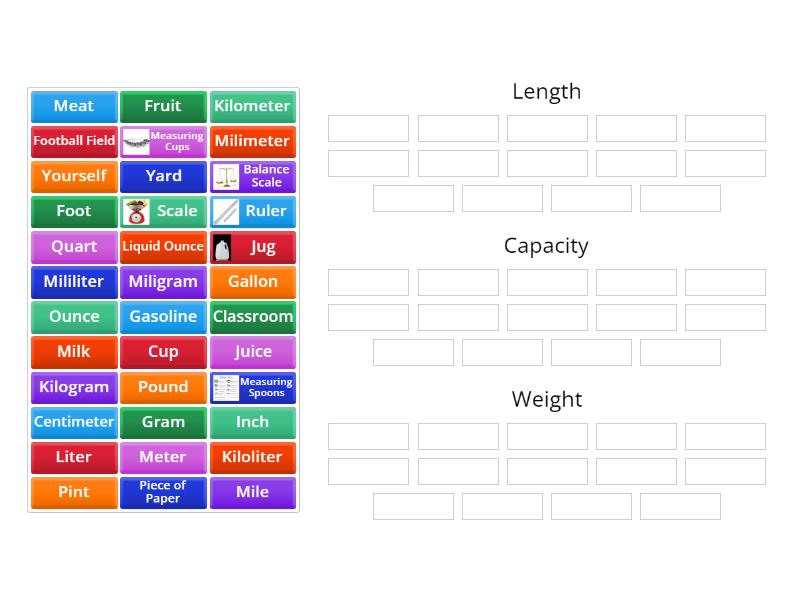Select the Scale tile with scale icon

pos(163,211)
